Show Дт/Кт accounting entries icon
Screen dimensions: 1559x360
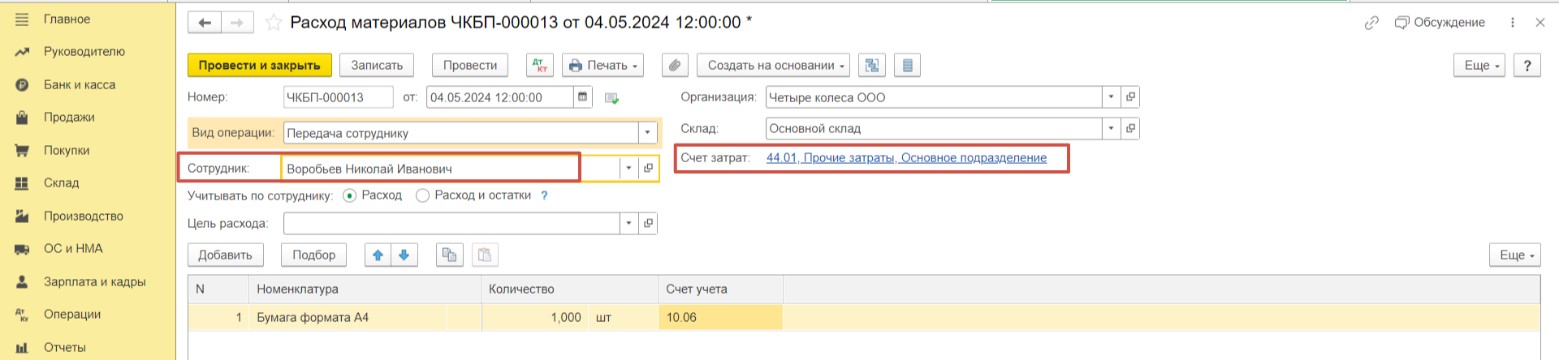click(x=540, y=65)
